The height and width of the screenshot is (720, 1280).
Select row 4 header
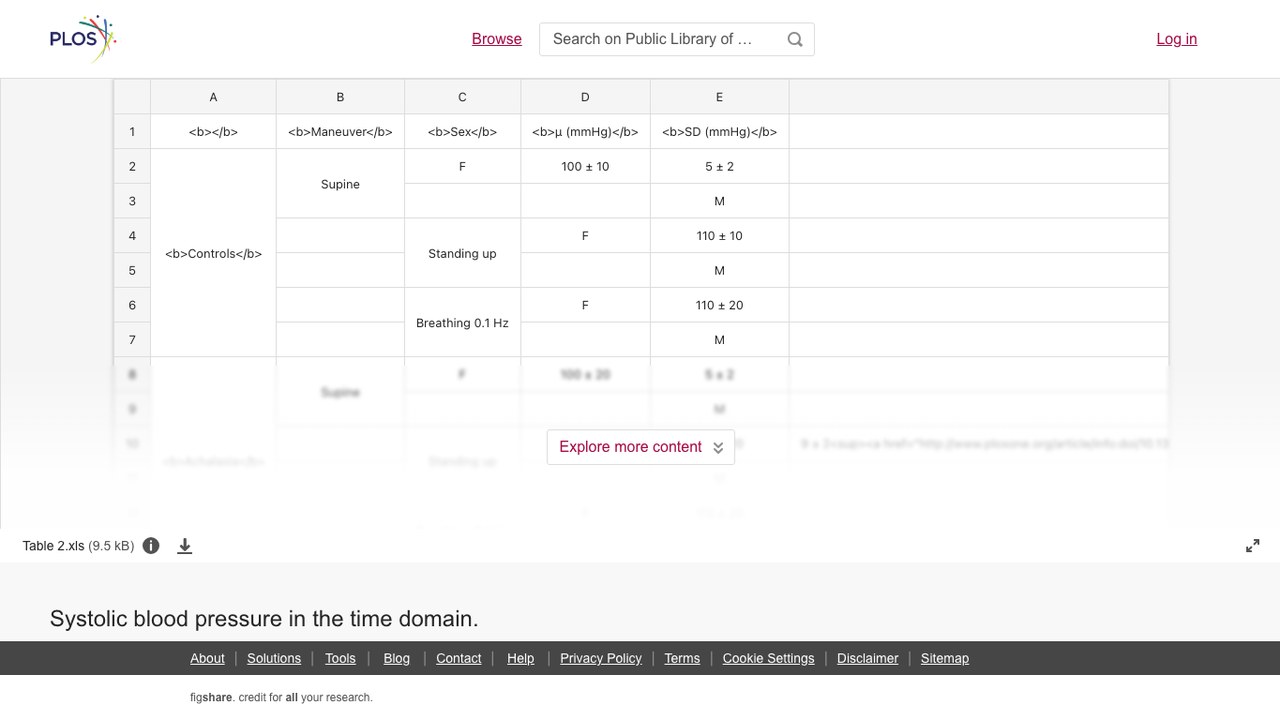tap(132, 236)
